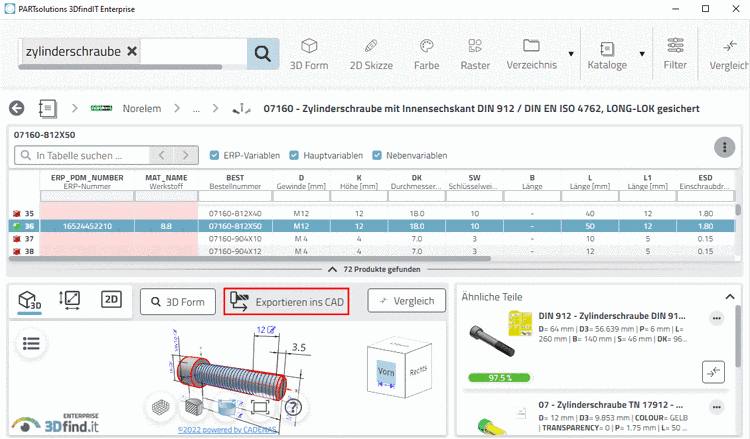Screen dimensions: 750x439
Task: Click the table vertical scrollbar
Action: click(738, 209)
